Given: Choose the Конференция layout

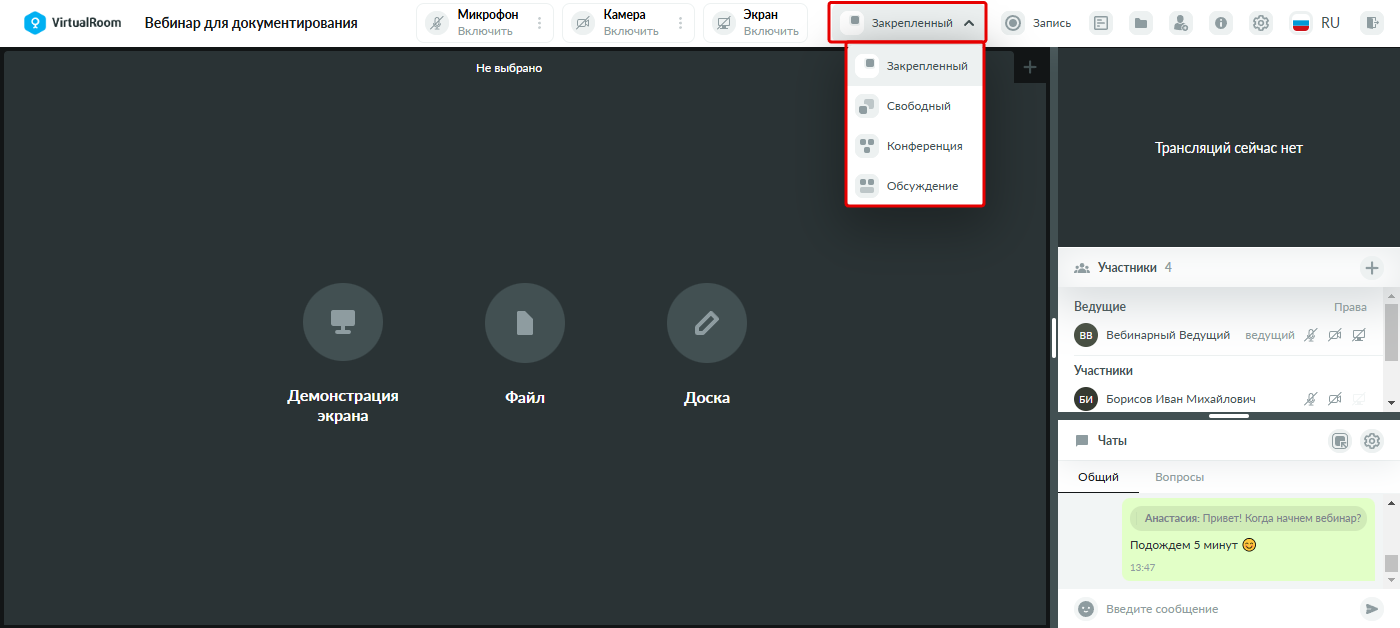Looking at the screenshot, I should tap(915, 146).
